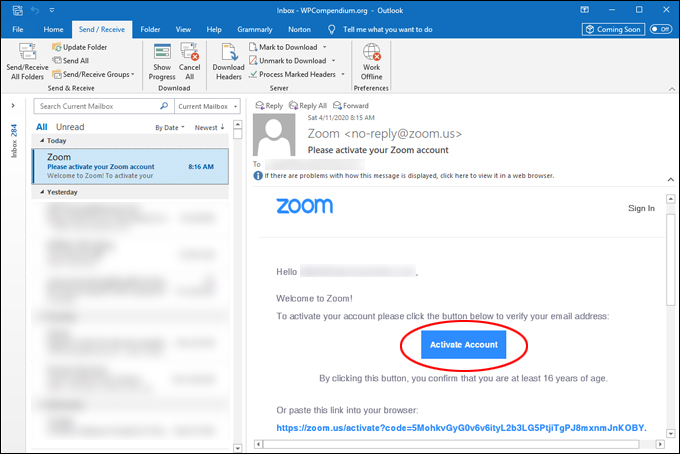Collapse the Today group

point(42,140)
